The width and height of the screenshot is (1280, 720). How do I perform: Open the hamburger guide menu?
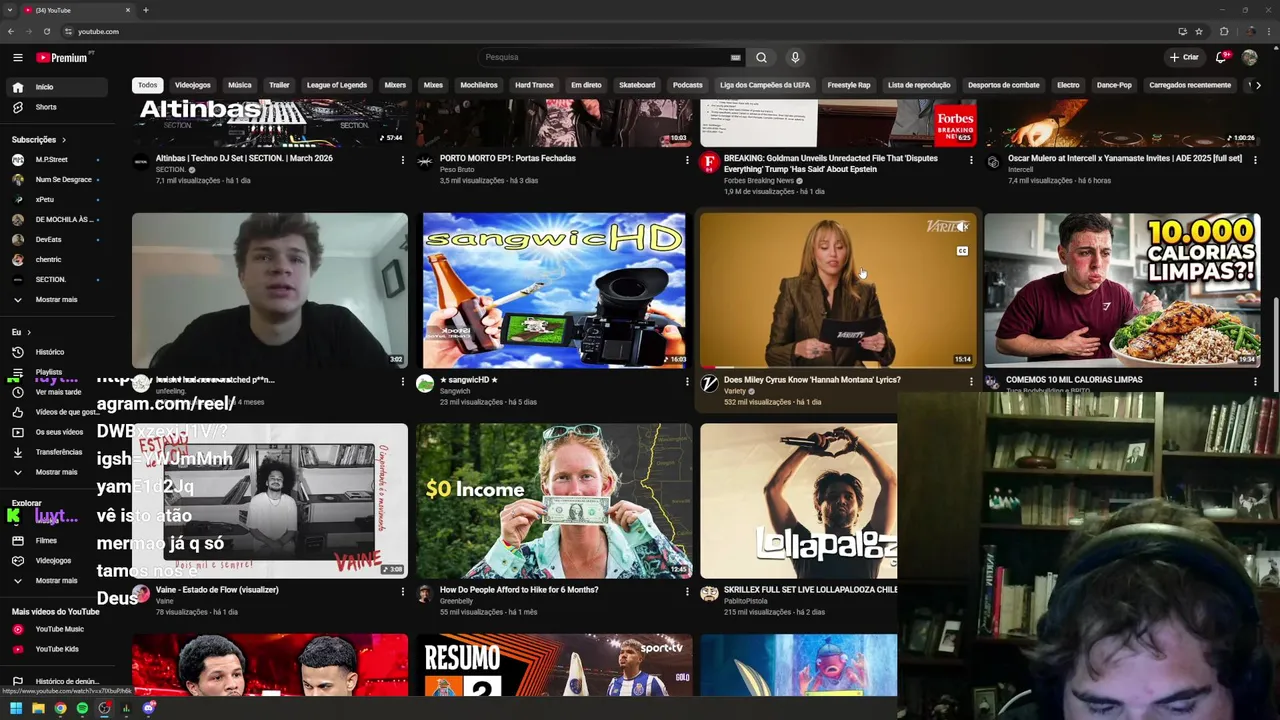pos(17,57)
